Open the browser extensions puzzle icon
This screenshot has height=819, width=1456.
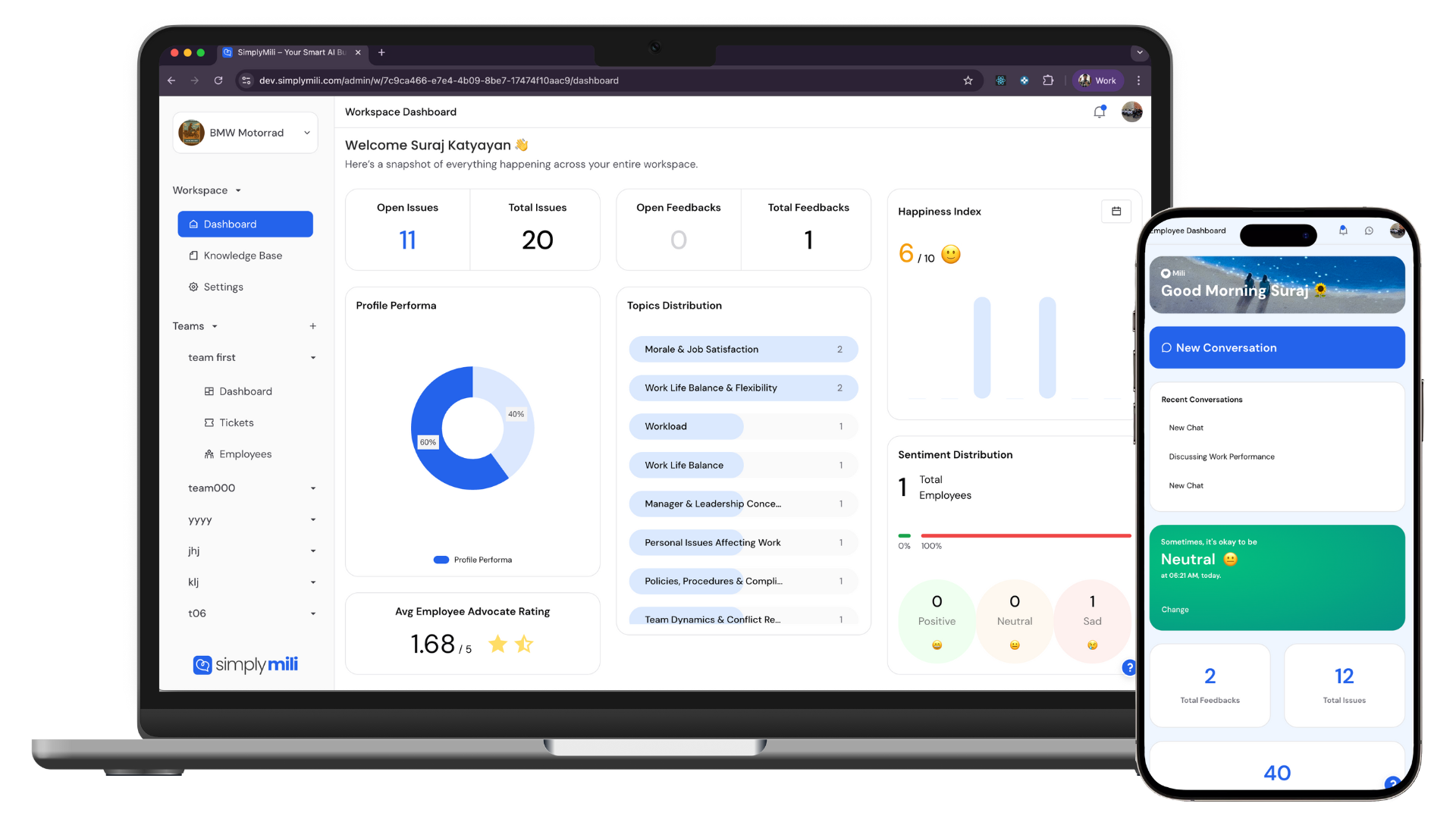coord(1048,80)
